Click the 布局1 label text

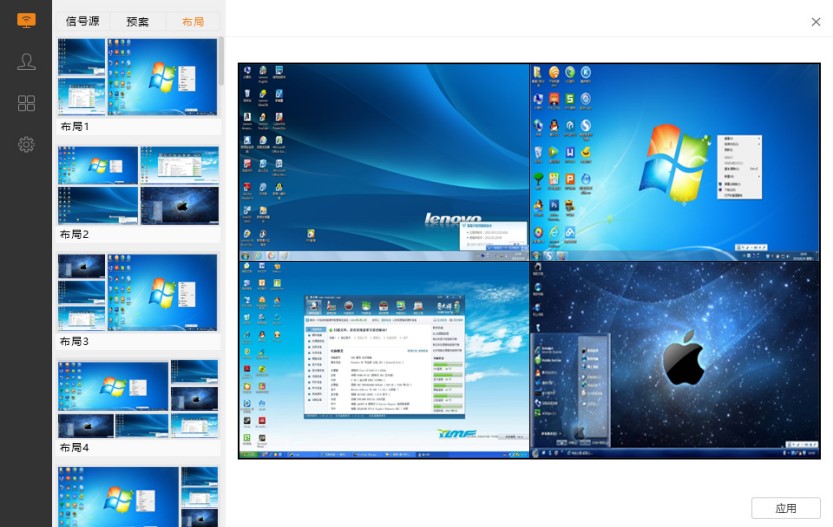coord(75,127)
